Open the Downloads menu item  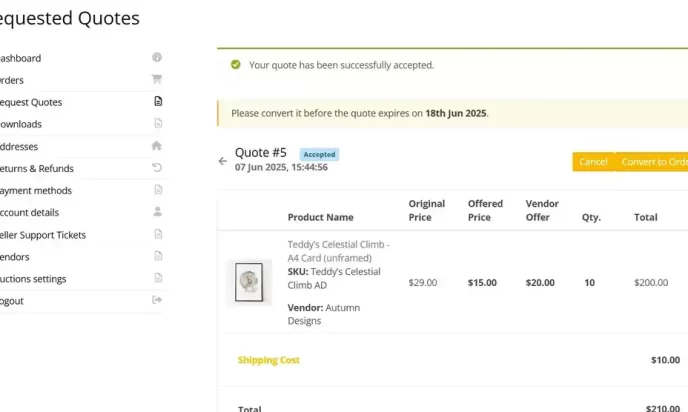pos(21,124)
